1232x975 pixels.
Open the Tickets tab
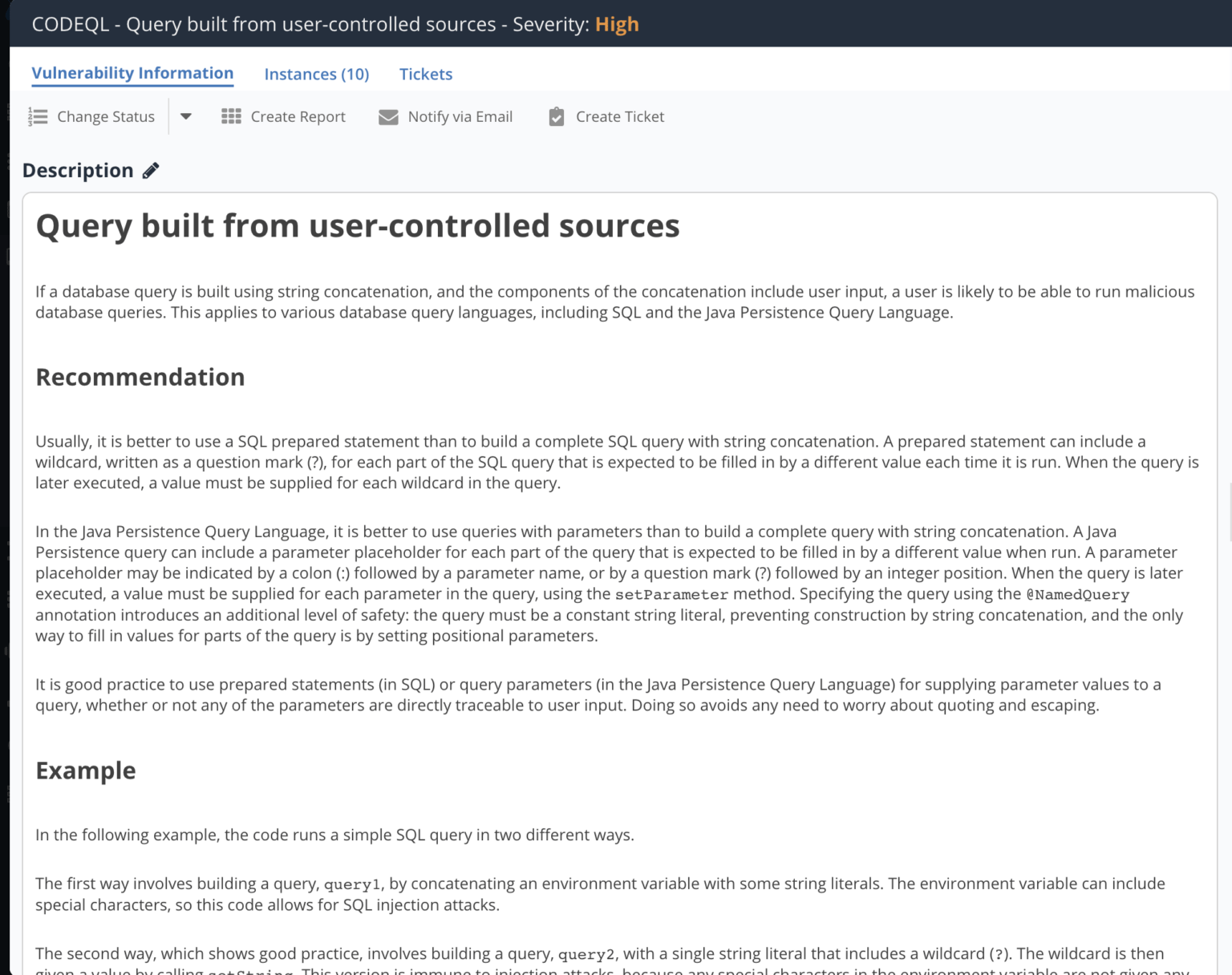pyautogui.click(x=426, y=74)
